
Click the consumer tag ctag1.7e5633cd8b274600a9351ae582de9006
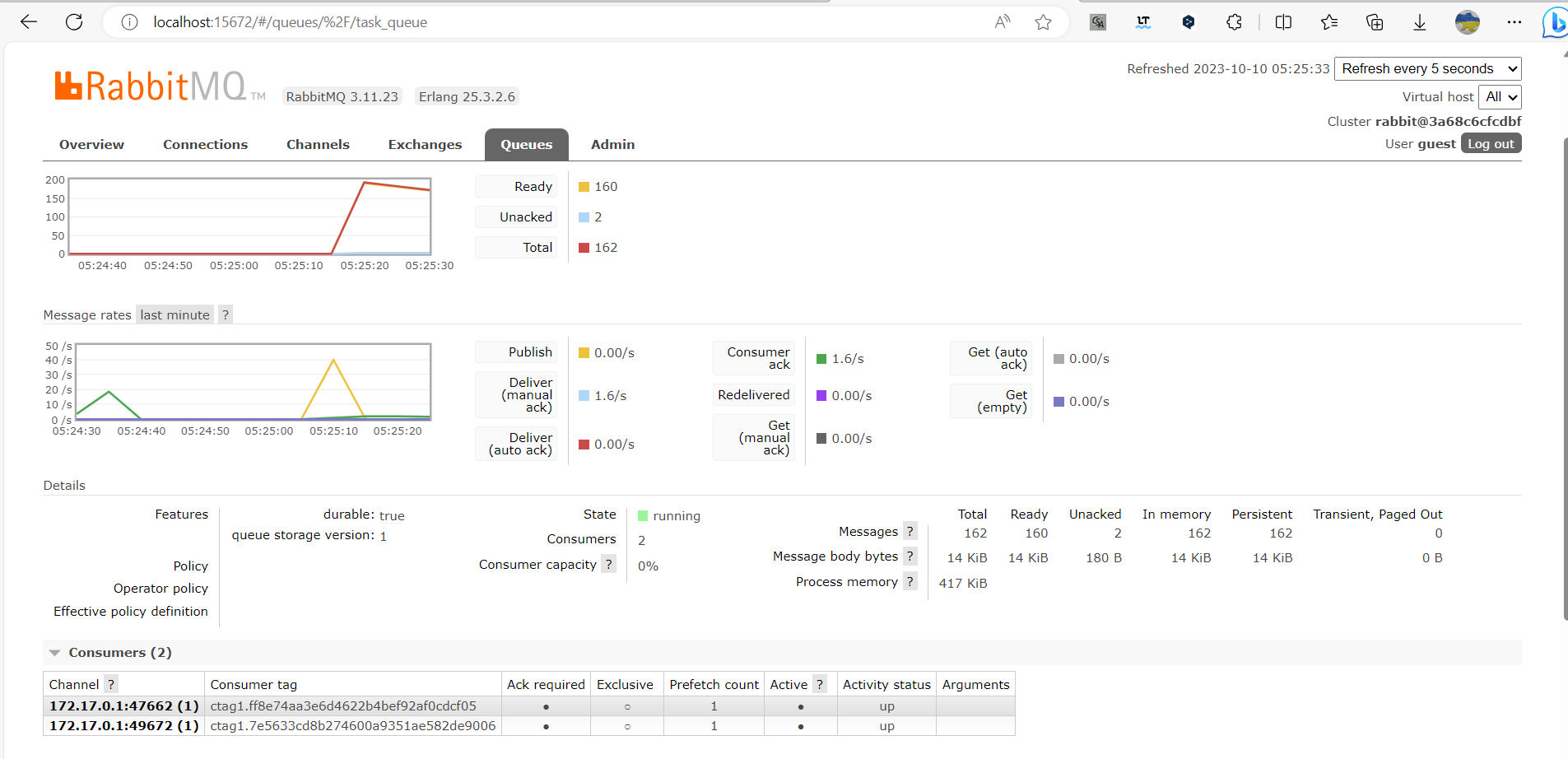click(x=353, y=725)
